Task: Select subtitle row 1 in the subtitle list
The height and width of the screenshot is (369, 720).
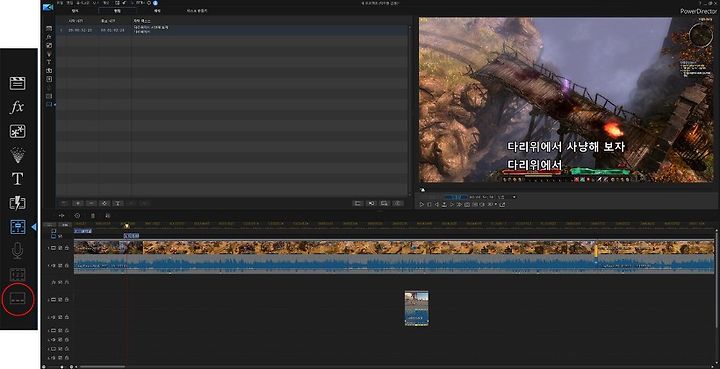Action: pyautogui.click(x=232, y=31)
